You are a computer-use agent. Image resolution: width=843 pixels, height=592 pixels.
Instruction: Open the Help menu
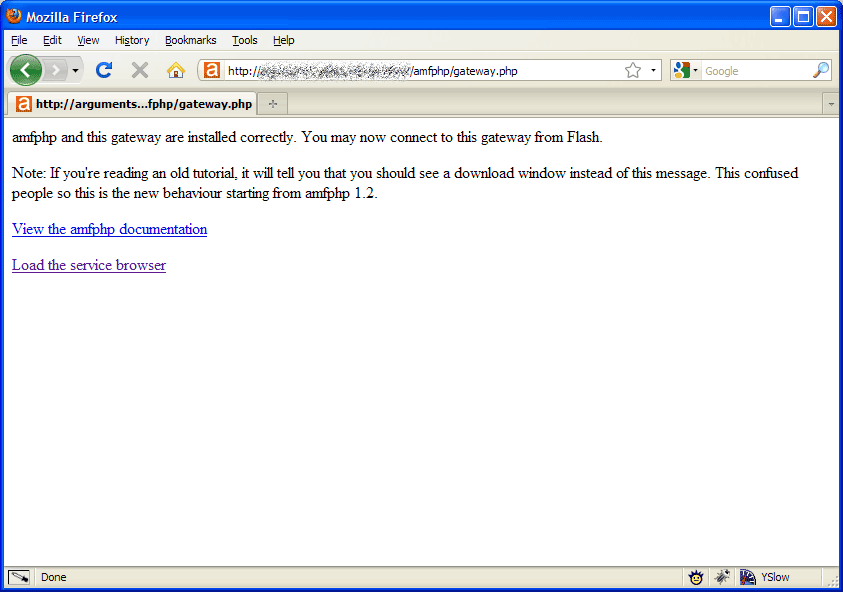tap(283, 40)
